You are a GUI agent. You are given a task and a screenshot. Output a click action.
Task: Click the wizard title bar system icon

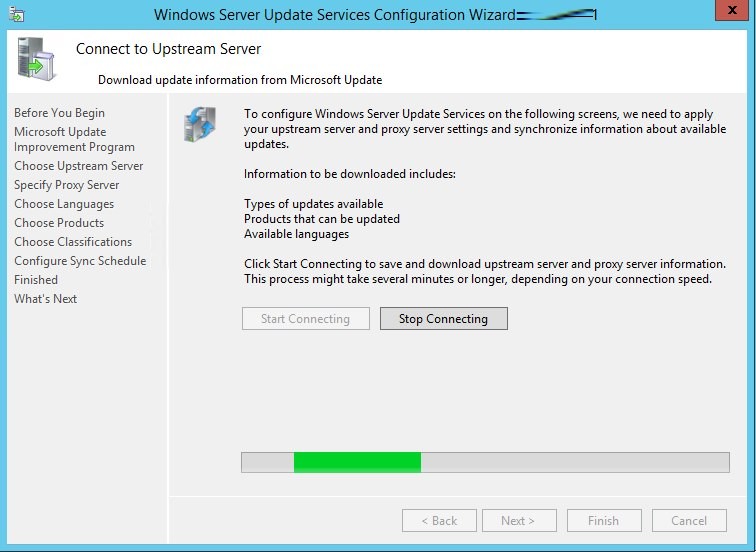click(16, 15)
